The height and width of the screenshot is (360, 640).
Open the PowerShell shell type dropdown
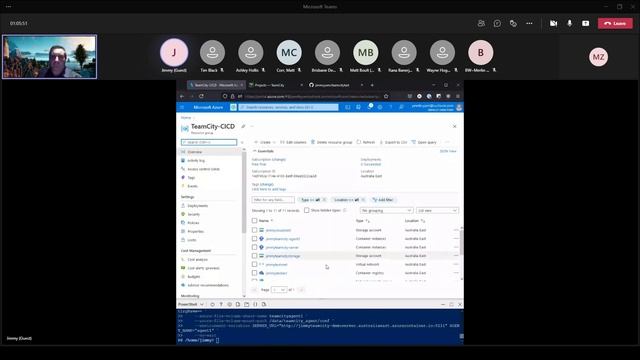point(191,304)
